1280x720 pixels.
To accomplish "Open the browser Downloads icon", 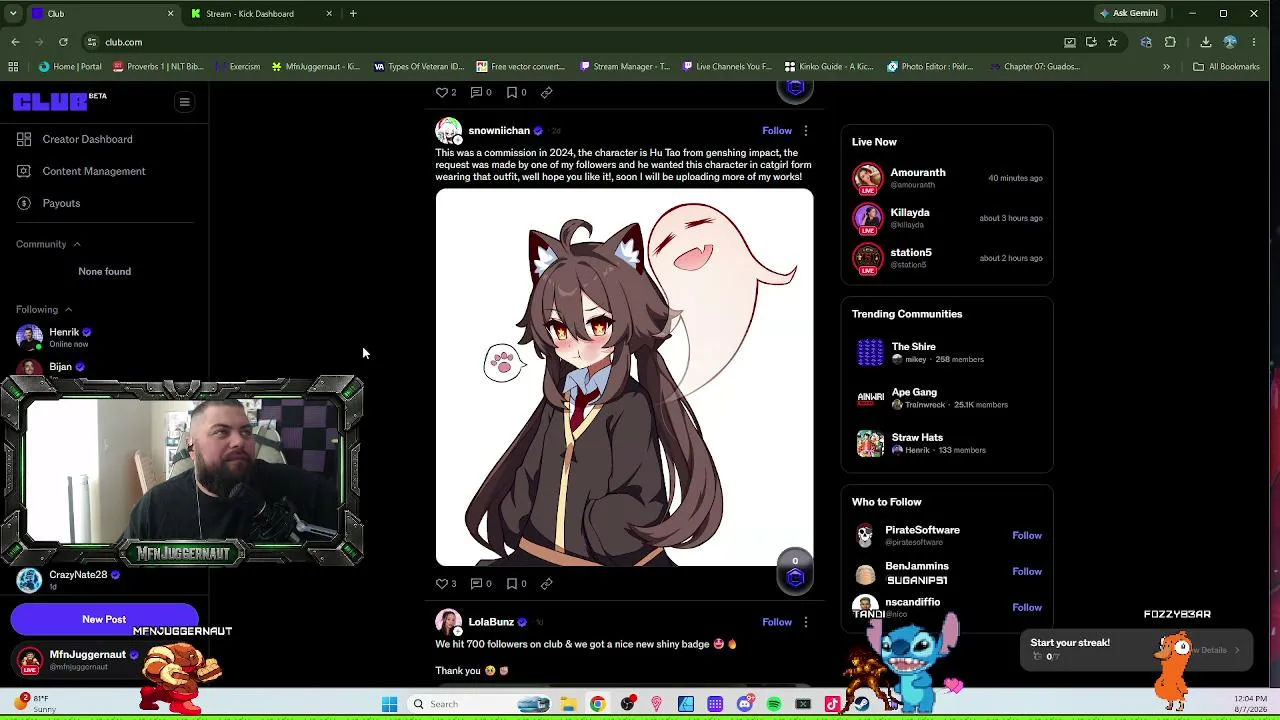I will [x=1205, y=42].
